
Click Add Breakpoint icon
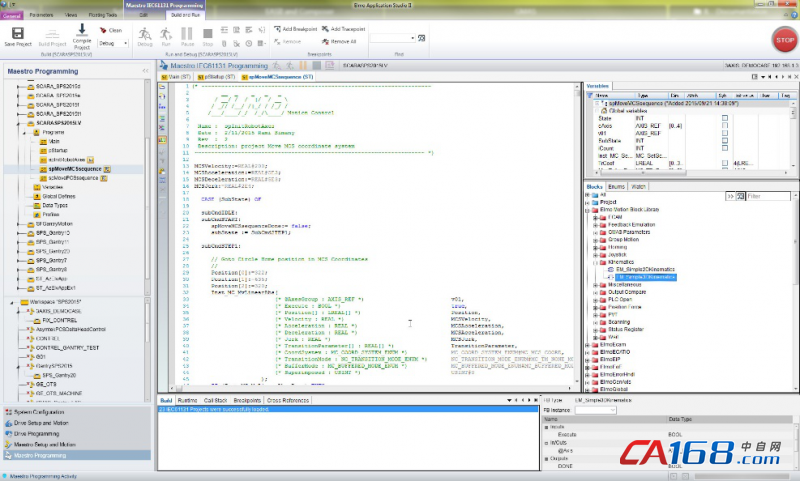pos(278,29)
